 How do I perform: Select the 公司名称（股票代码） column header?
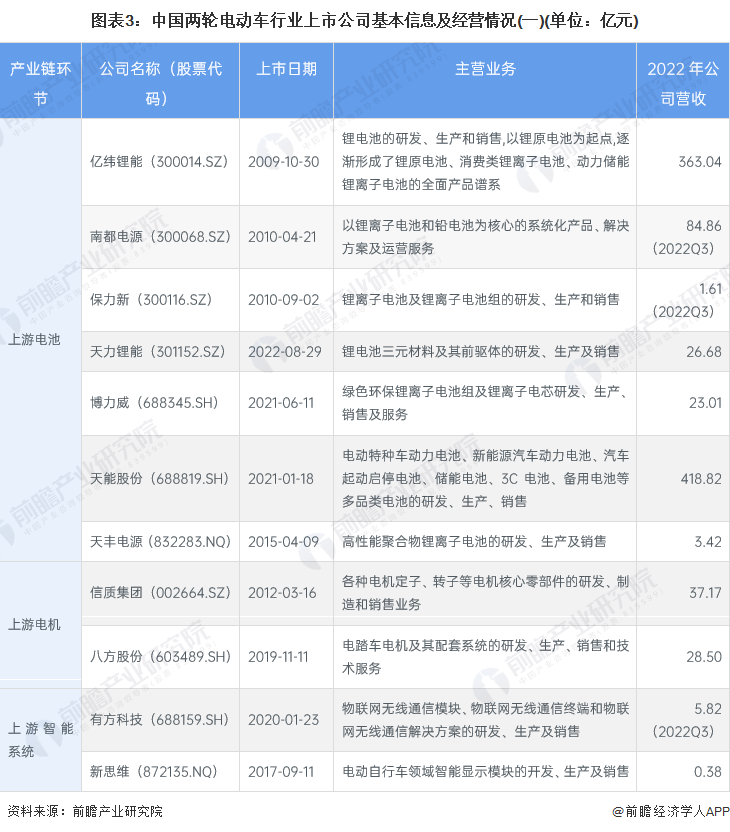[159, 83]
